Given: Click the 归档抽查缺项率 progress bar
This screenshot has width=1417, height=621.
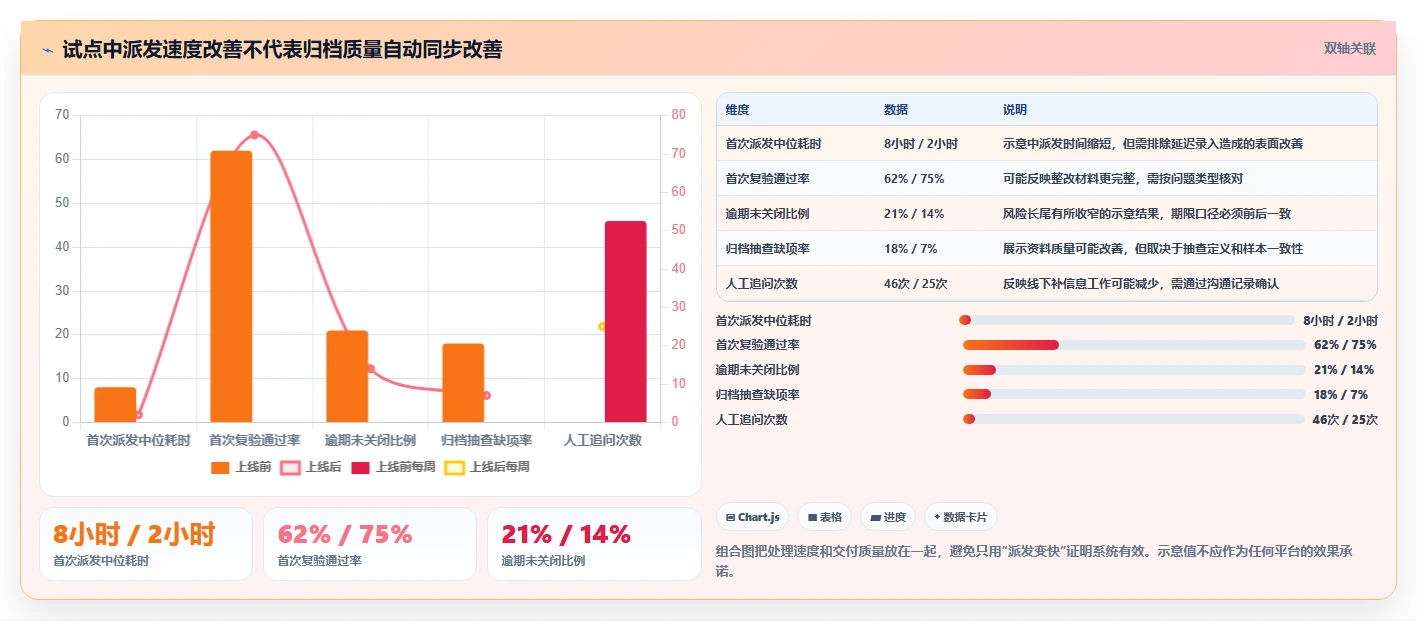Looking at the screenshot, I should pos(1134,394).
